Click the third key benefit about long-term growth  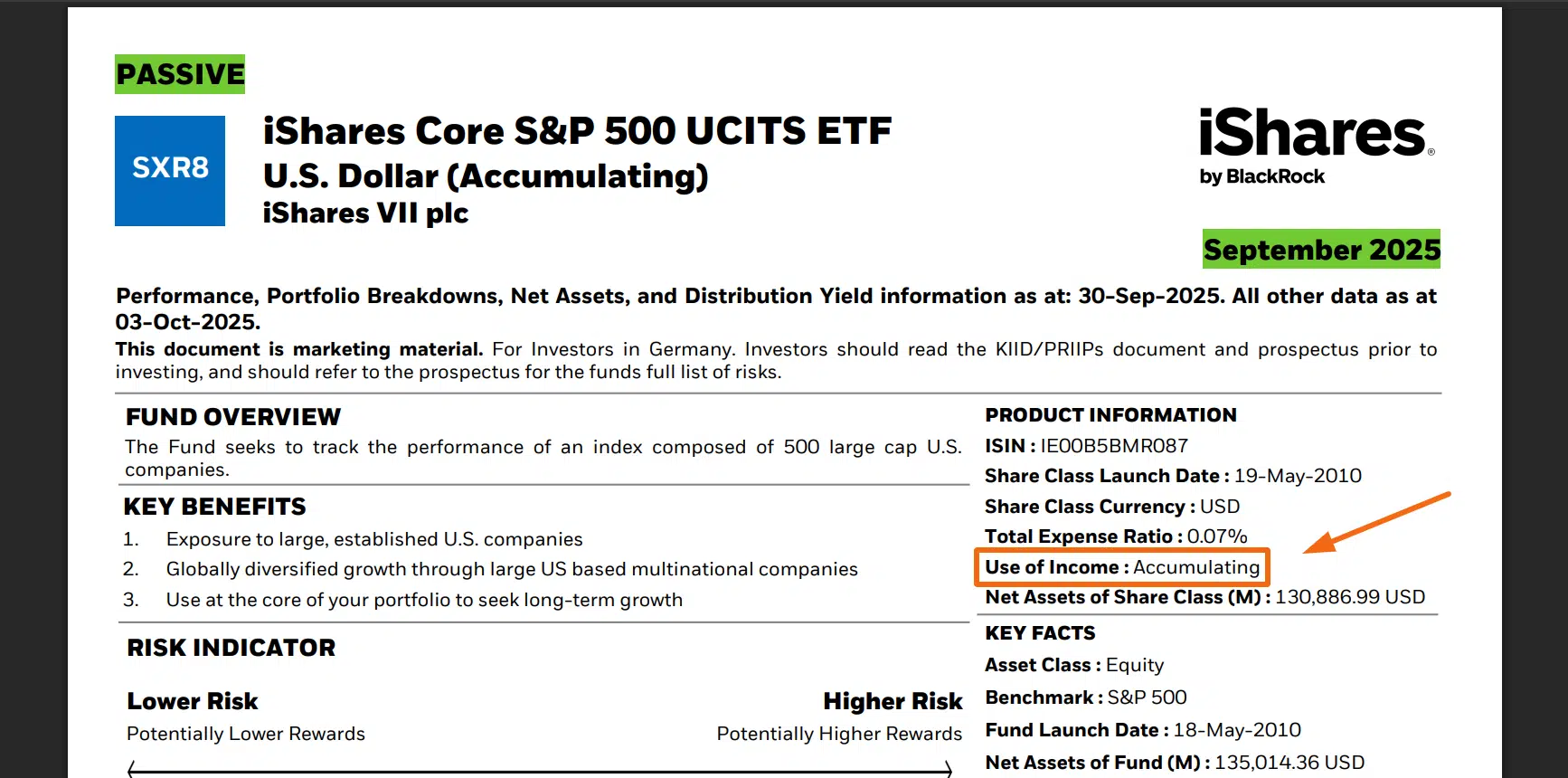coord(424,600)
